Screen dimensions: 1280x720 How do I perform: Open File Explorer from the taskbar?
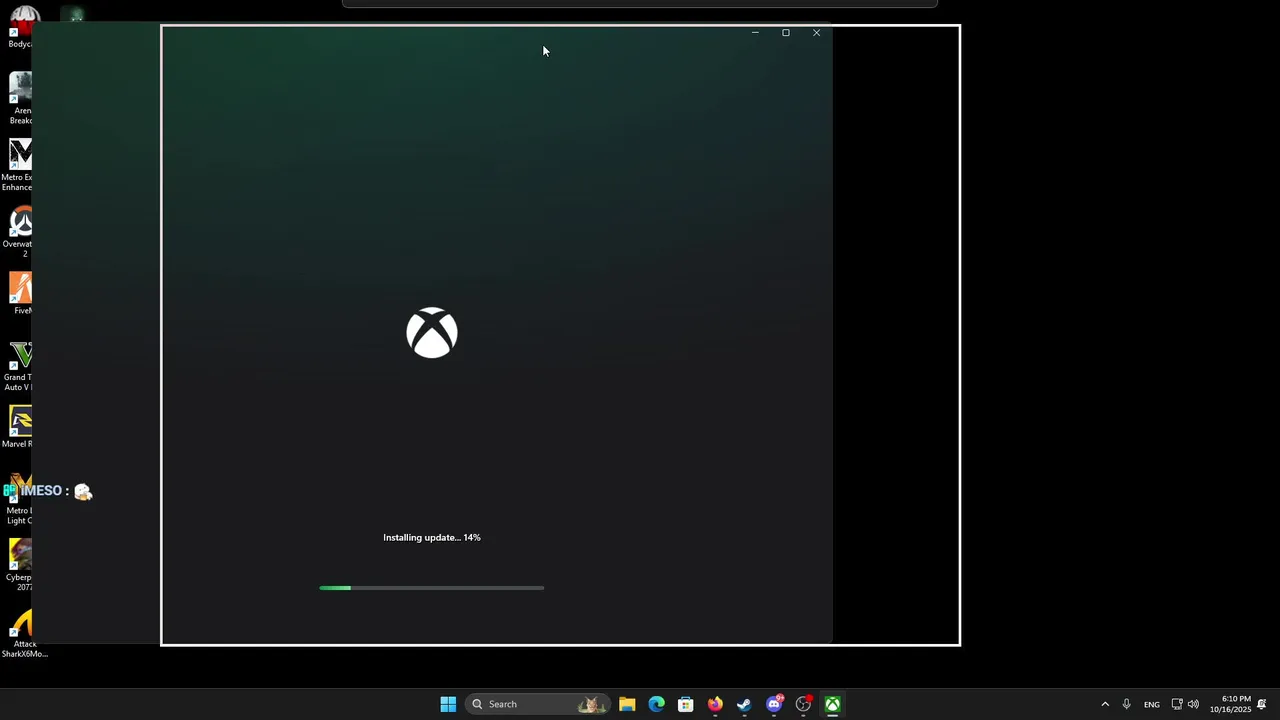tap(627, 704)
